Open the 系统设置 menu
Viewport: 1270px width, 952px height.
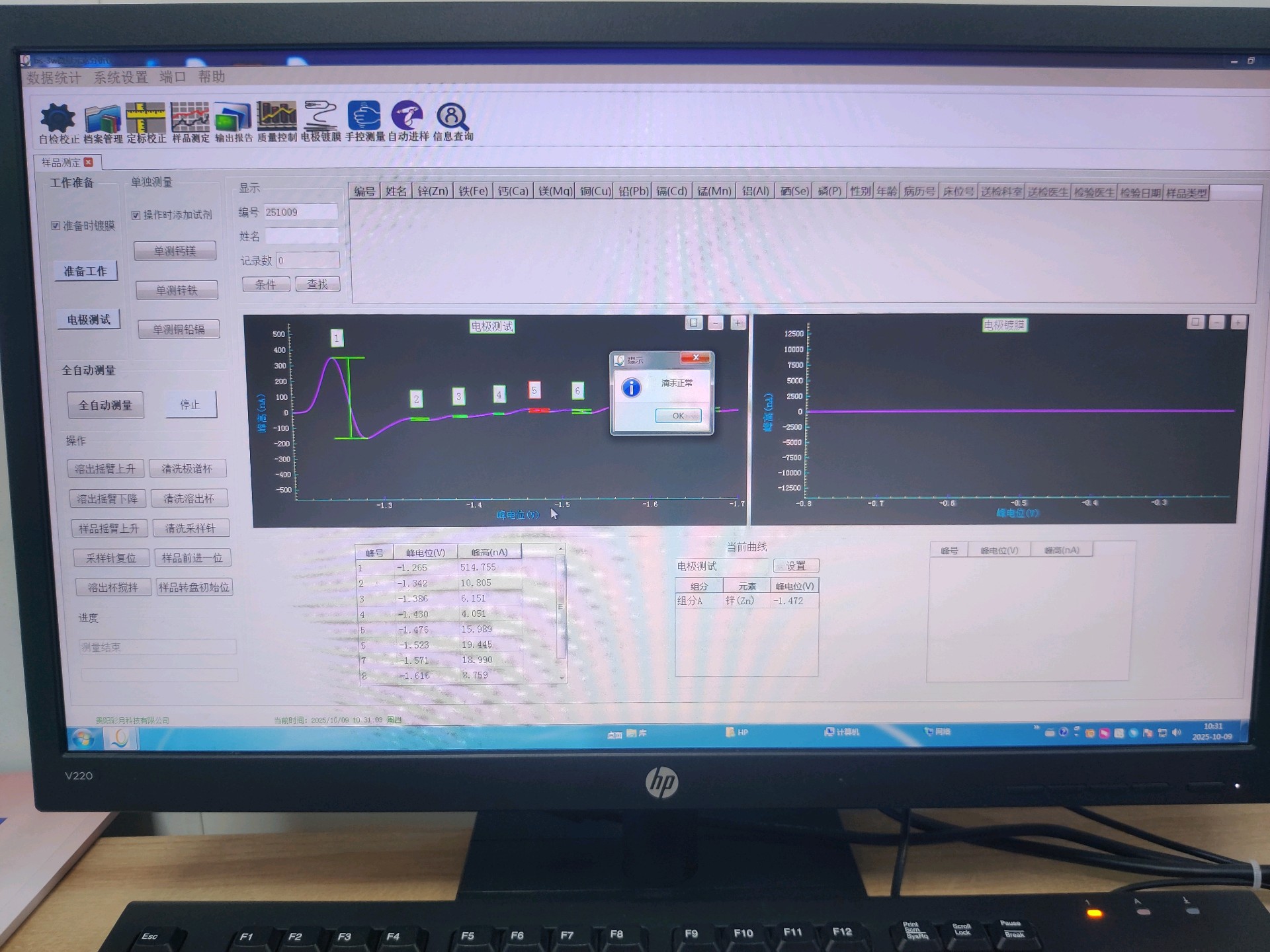[120, 77]
